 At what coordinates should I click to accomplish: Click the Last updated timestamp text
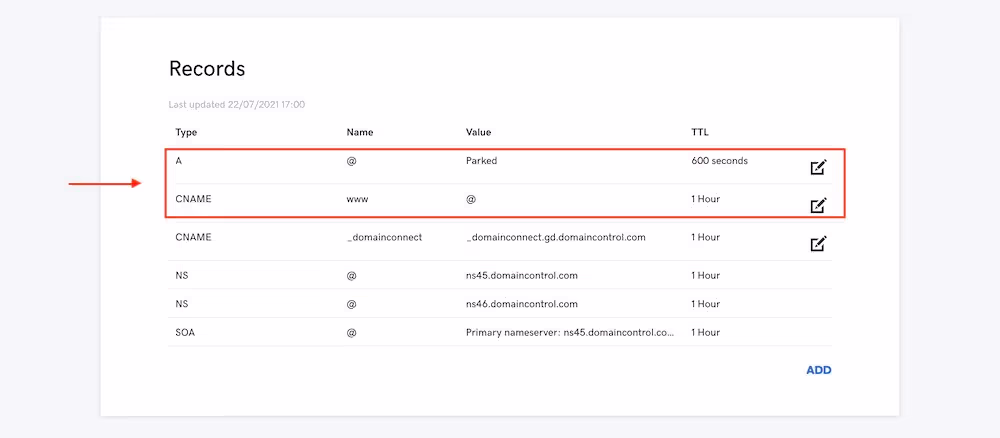point(236,104)
